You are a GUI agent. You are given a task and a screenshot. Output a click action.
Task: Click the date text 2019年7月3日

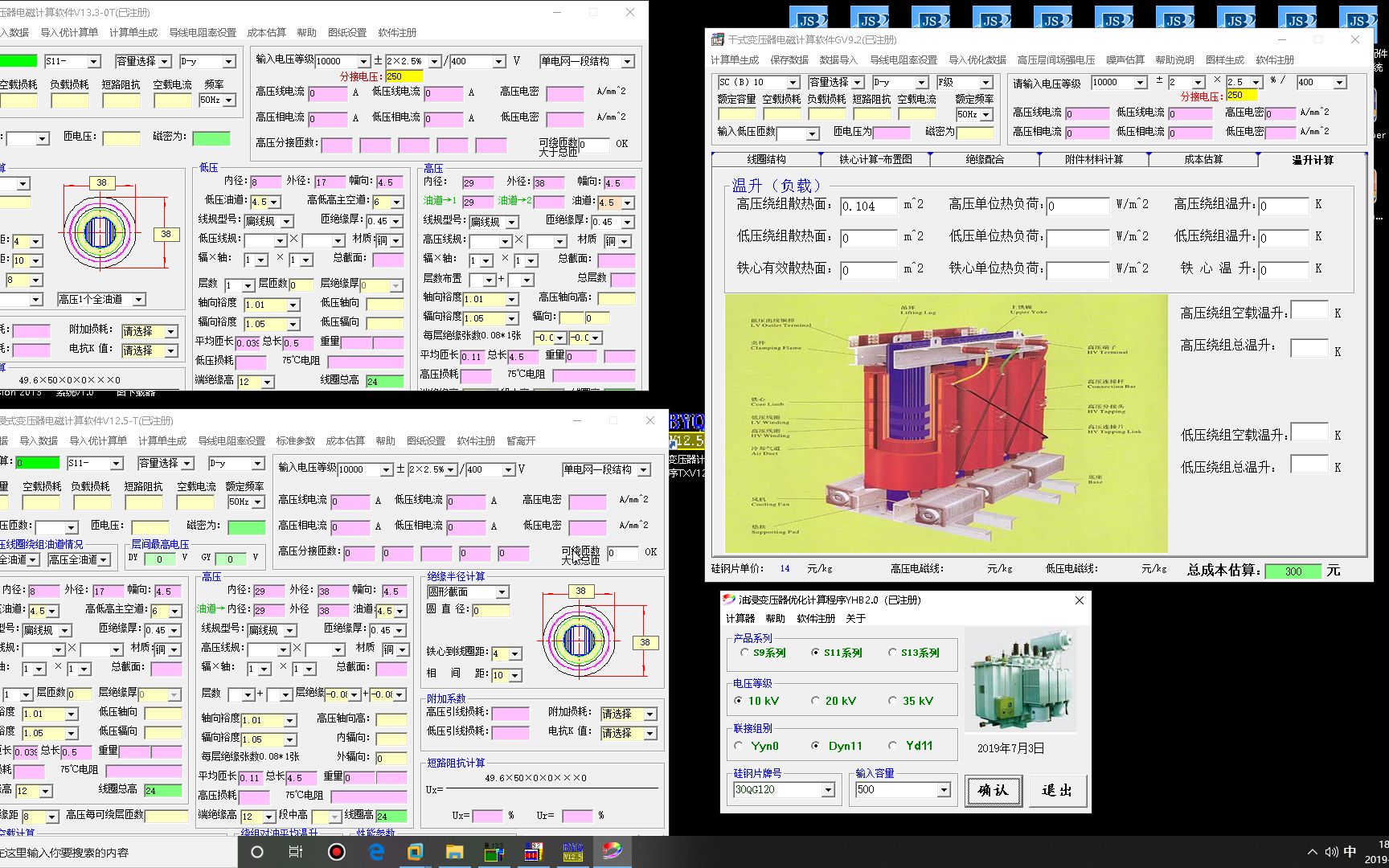pyautogui.click(x=1010, y=748)
